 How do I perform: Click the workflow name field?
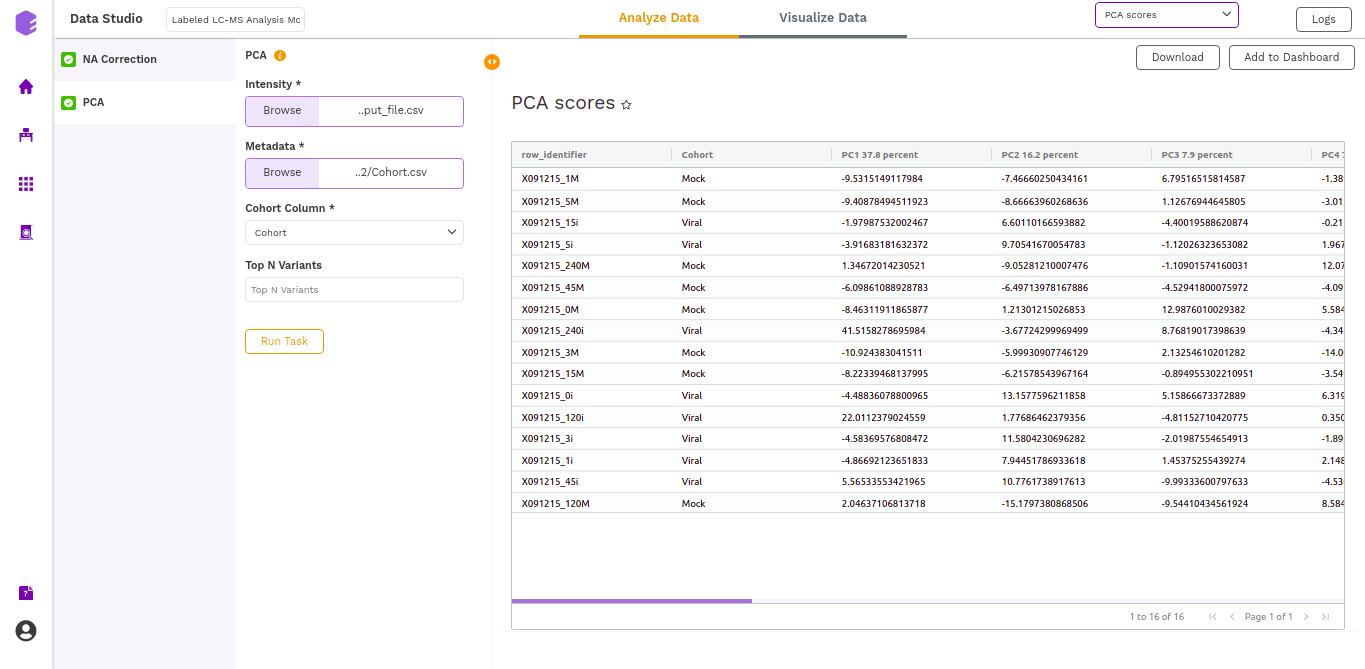[x=236, y=19]
